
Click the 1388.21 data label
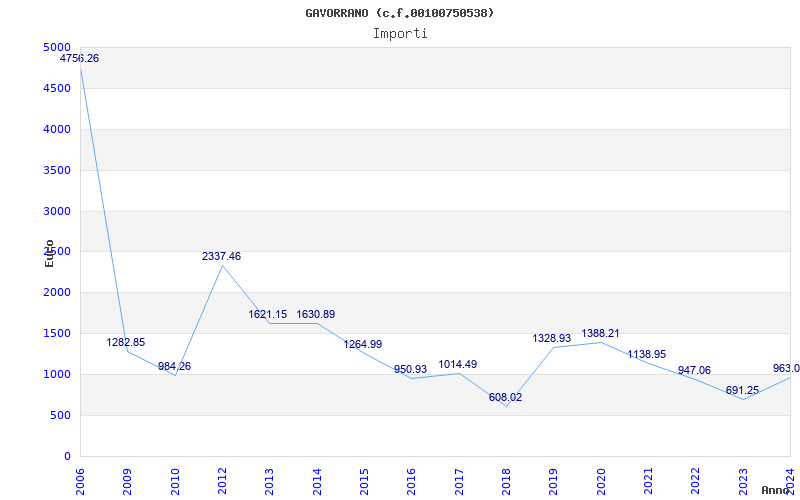pos(601,333)
